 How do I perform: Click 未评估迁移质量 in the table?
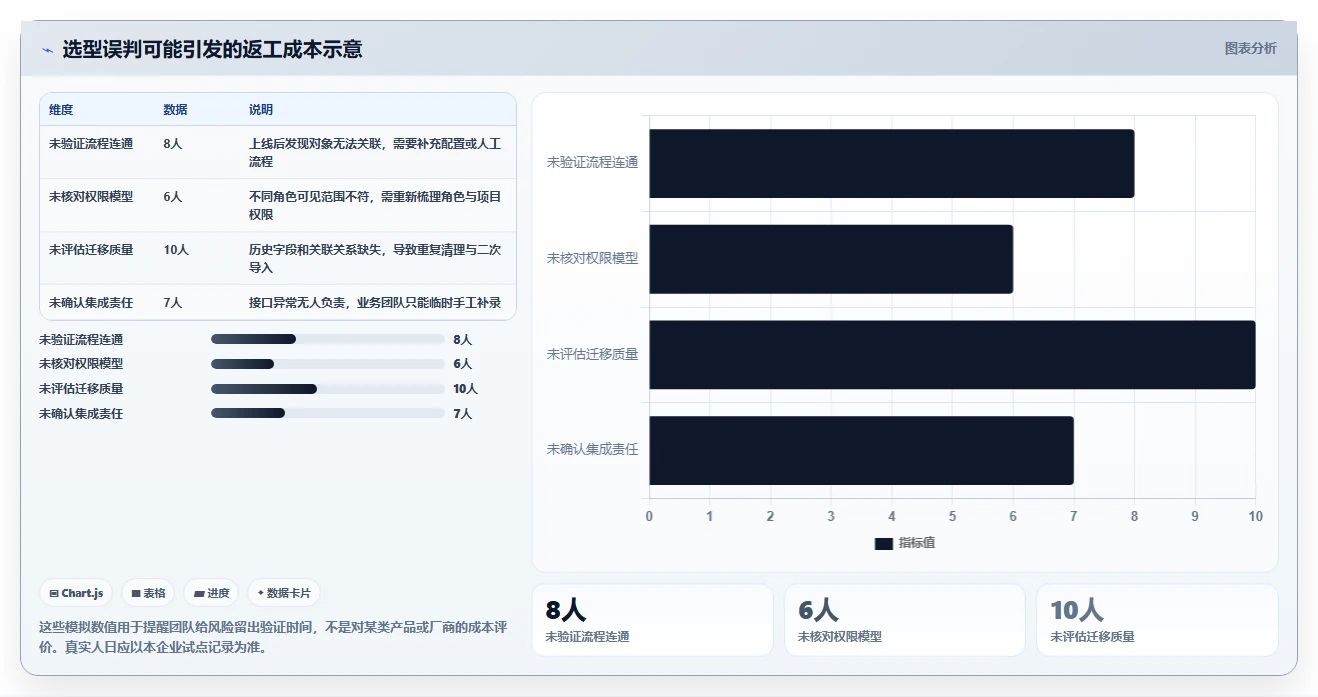coord(91,250)
